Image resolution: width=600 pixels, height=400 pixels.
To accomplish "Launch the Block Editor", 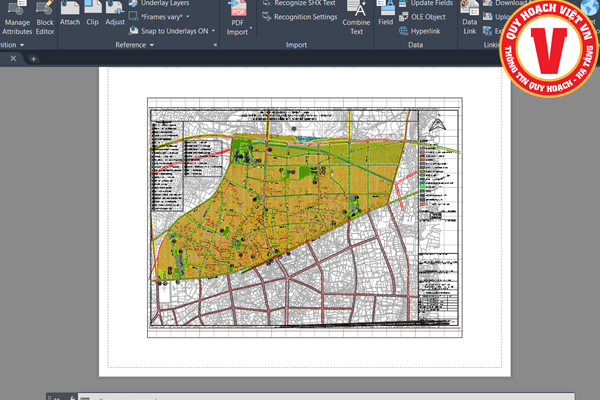I will pos(45,20).
